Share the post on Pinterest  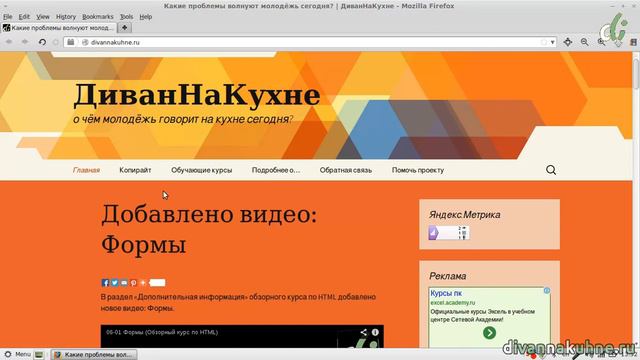tap(133, 282)
